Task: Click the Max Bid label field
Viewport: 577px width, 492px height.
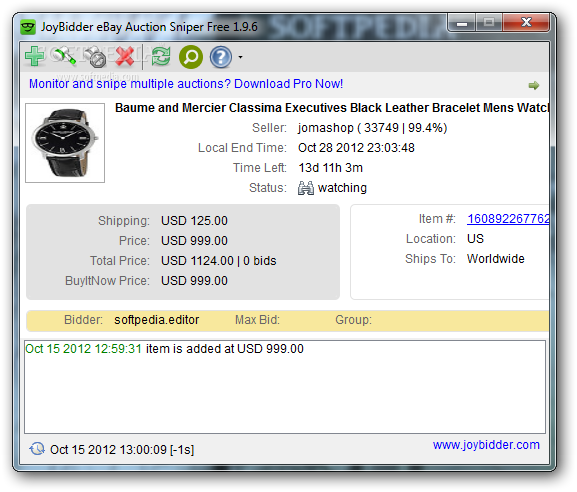Action: (x=257, y=320)
